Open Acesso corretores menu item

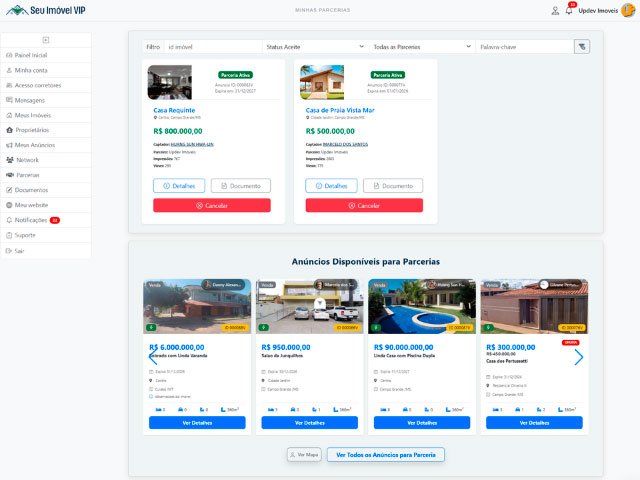click(x=46, y=85)
